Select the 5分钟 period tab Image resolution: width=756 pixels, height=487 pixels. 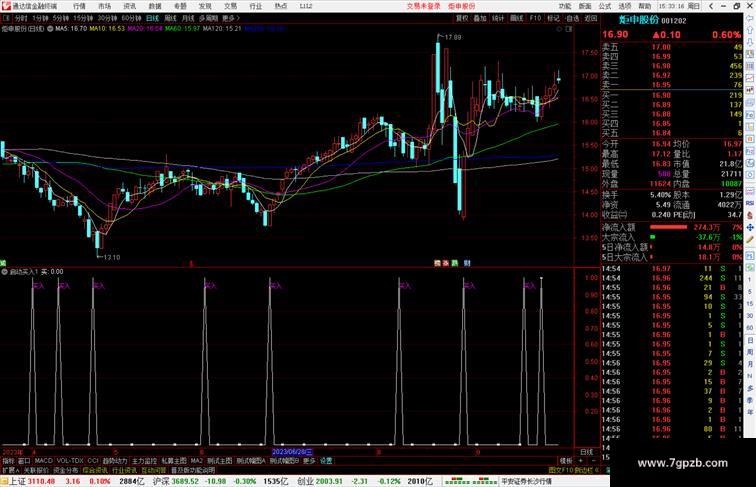[x=61, y=18]
